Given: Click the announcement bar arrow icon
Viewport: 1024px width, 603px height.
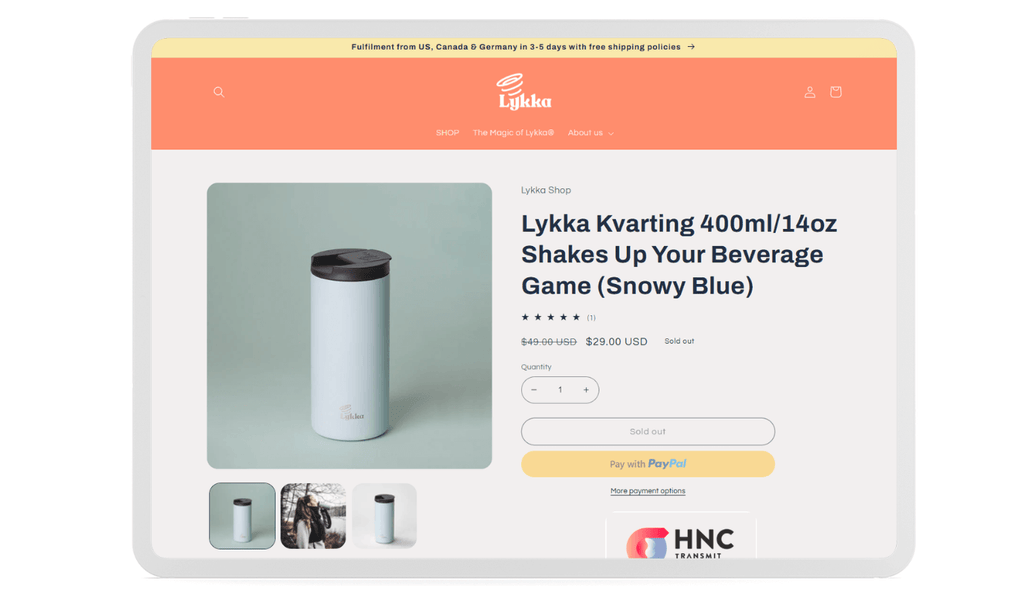Looking at the screenshot, I should tap(691, 47).
